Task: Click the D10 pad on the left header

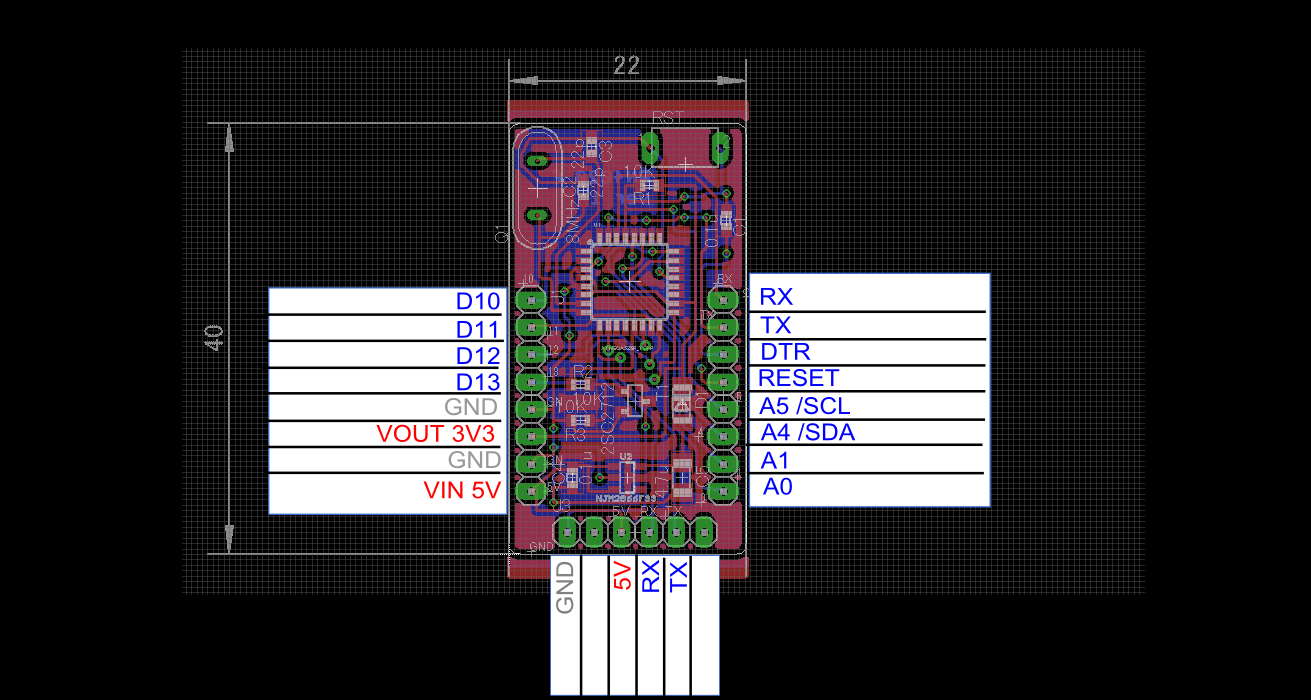Action: pyautogui.click(x=530, y=299)
